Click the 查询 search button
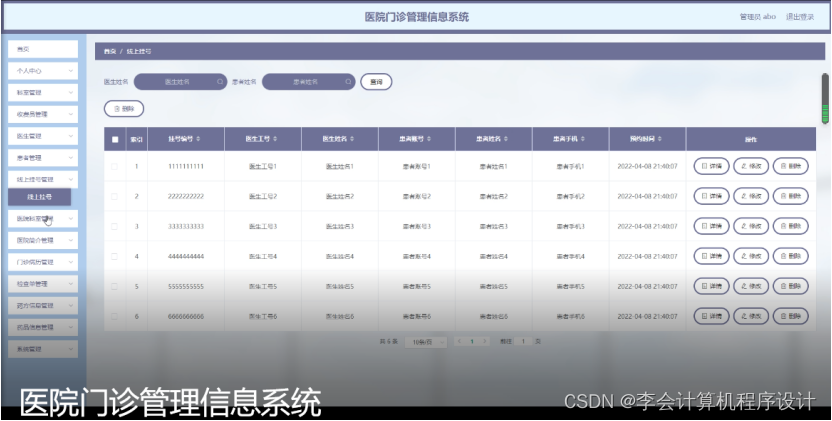 coord(376,82)
